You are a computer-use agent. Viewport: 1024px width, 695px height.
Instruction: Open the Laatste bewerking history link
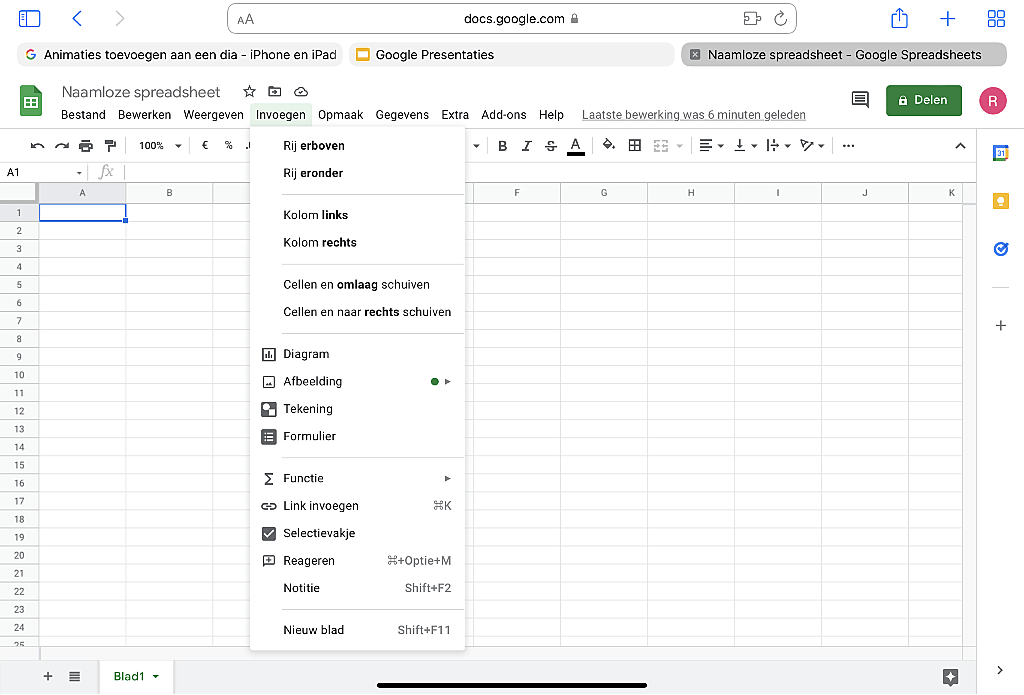(694, 115)
